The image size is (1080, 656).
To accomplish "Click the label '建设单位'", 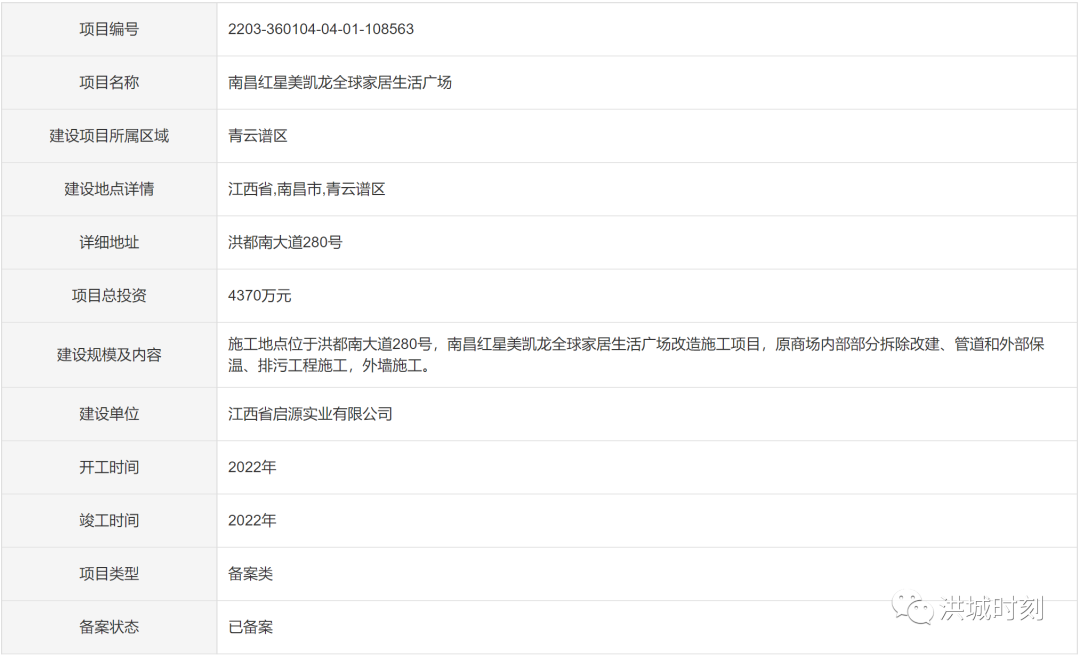I will [109, 414].
